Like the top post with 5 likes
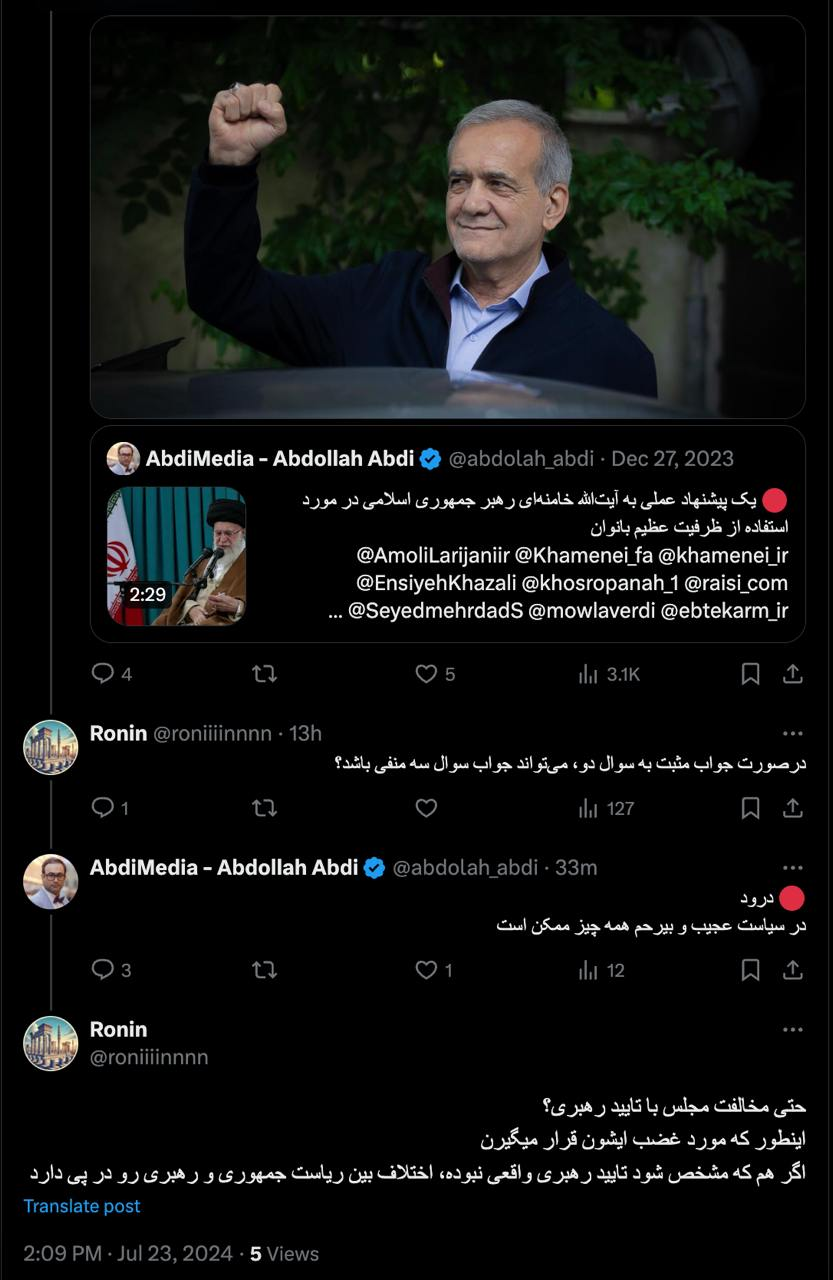Screen dimensions: 833x1280 click(426, 674)
